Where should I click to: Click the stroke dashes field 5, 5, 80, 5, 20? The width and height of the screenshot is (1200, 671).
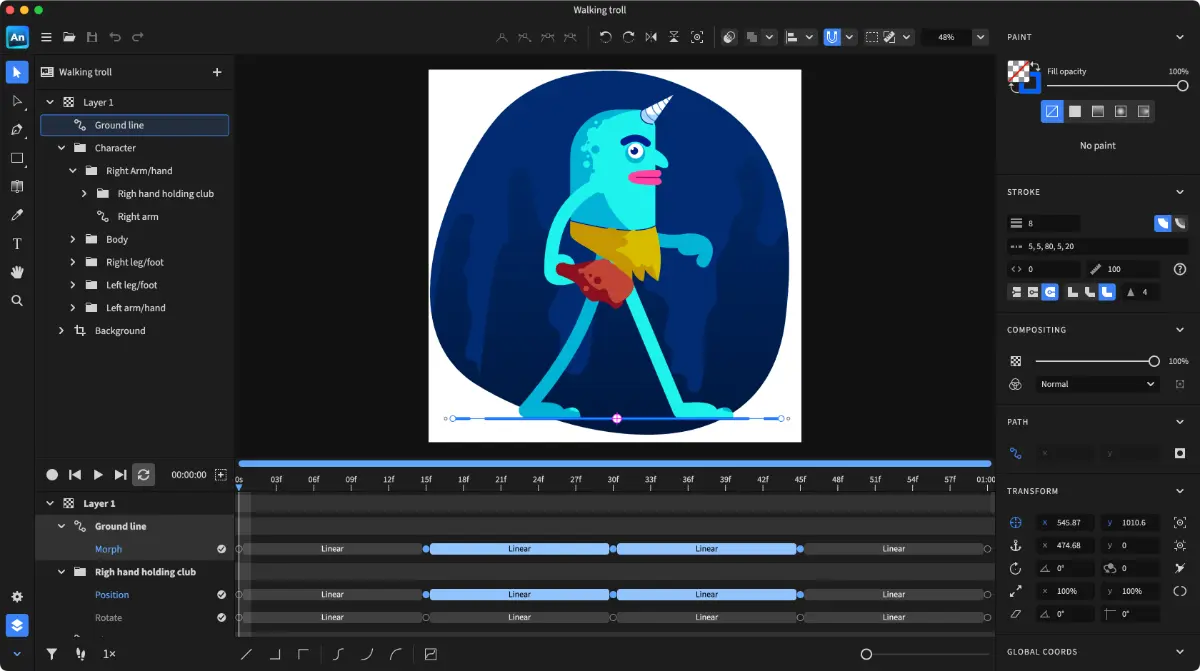pos(1097,246)
